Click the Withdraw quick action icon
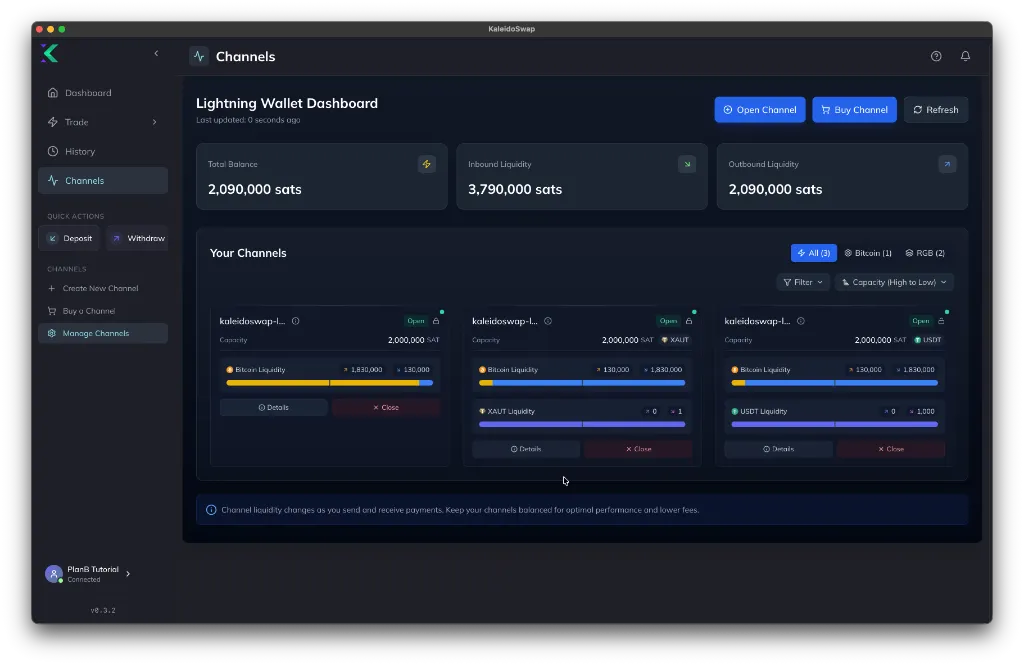Viewport: 1024px width, 665px height. [x=118, y=238]
